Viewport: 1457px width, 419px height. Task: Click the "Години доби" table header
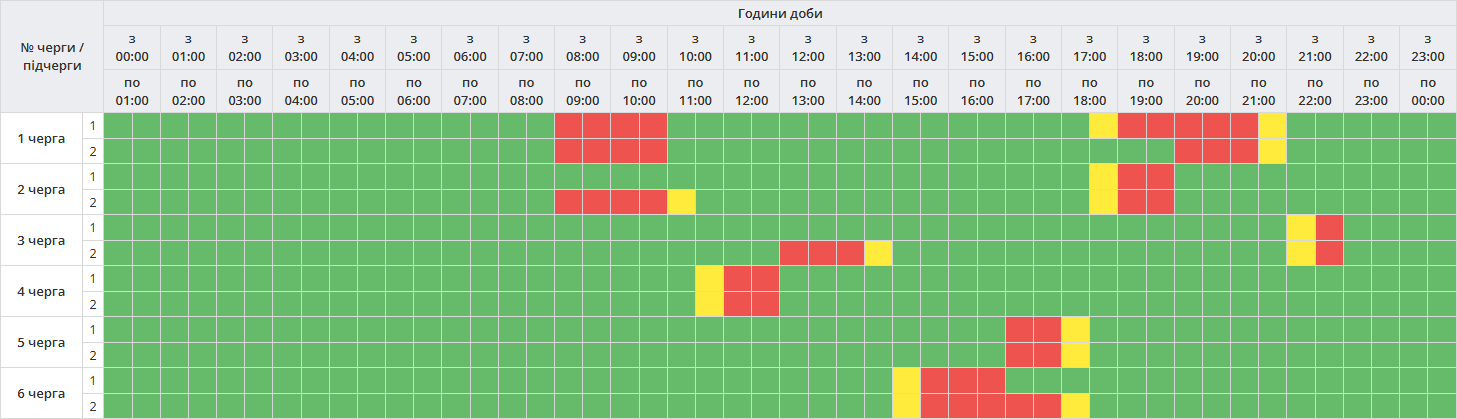pos(779,13)
